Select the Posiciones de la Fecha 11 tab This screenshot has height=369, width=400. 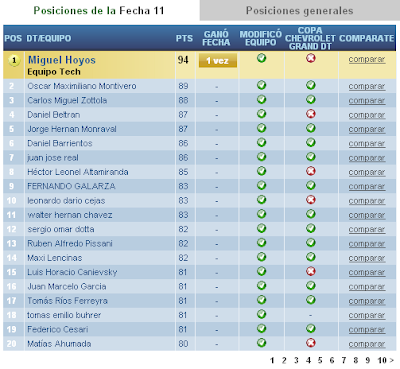pos(99,10)
